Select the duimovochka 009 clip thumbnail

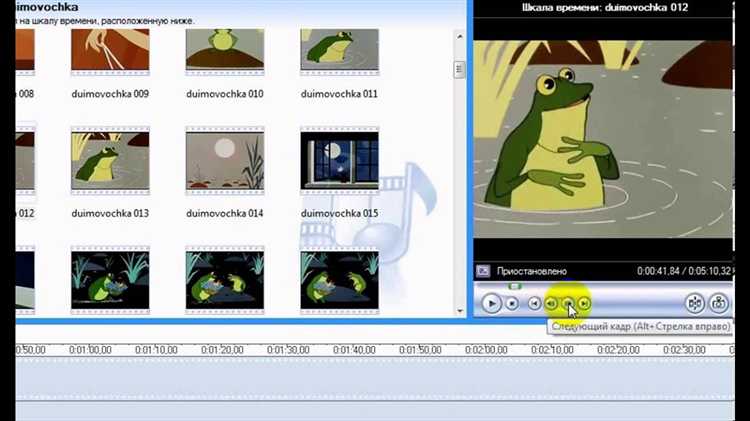point(110,52)
